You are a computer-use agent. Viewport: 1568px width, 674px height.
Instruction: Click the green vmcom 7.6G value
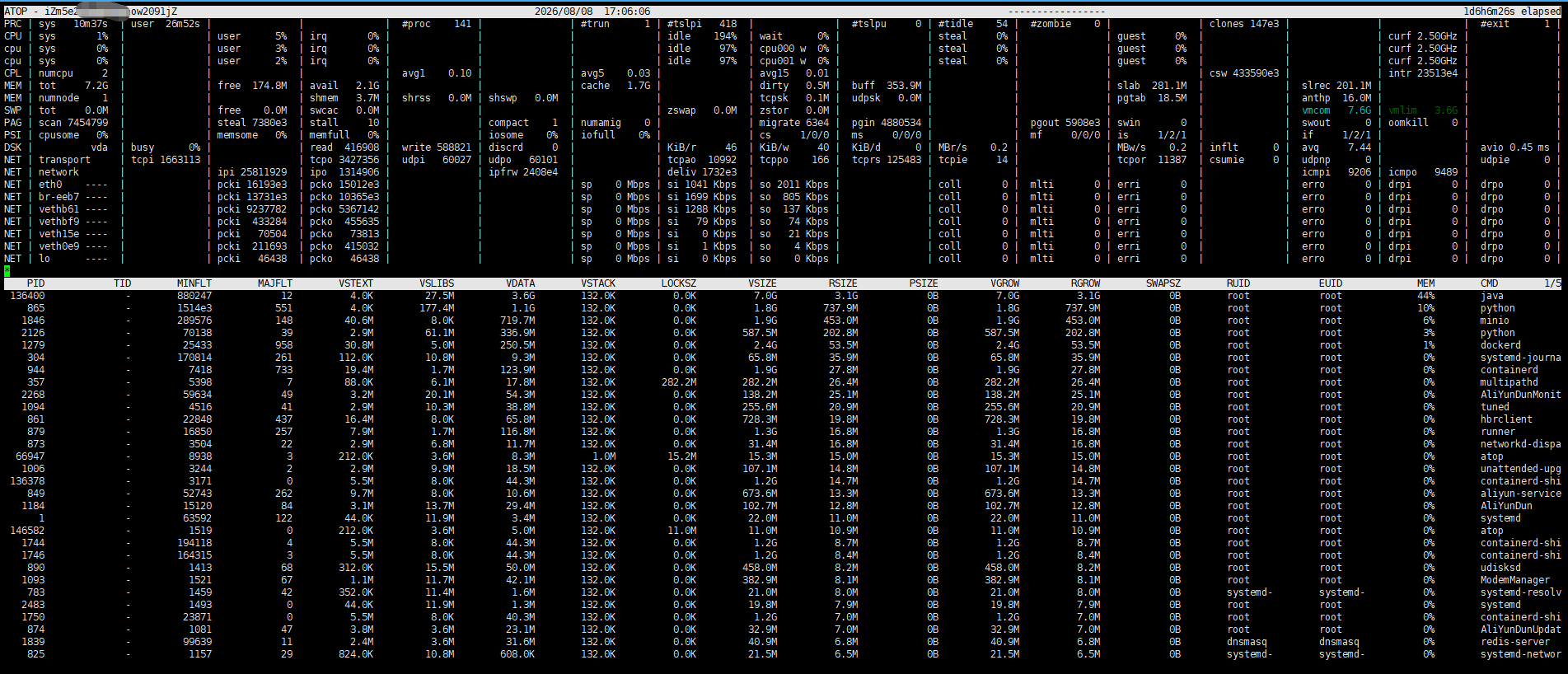coord(1336,110)
